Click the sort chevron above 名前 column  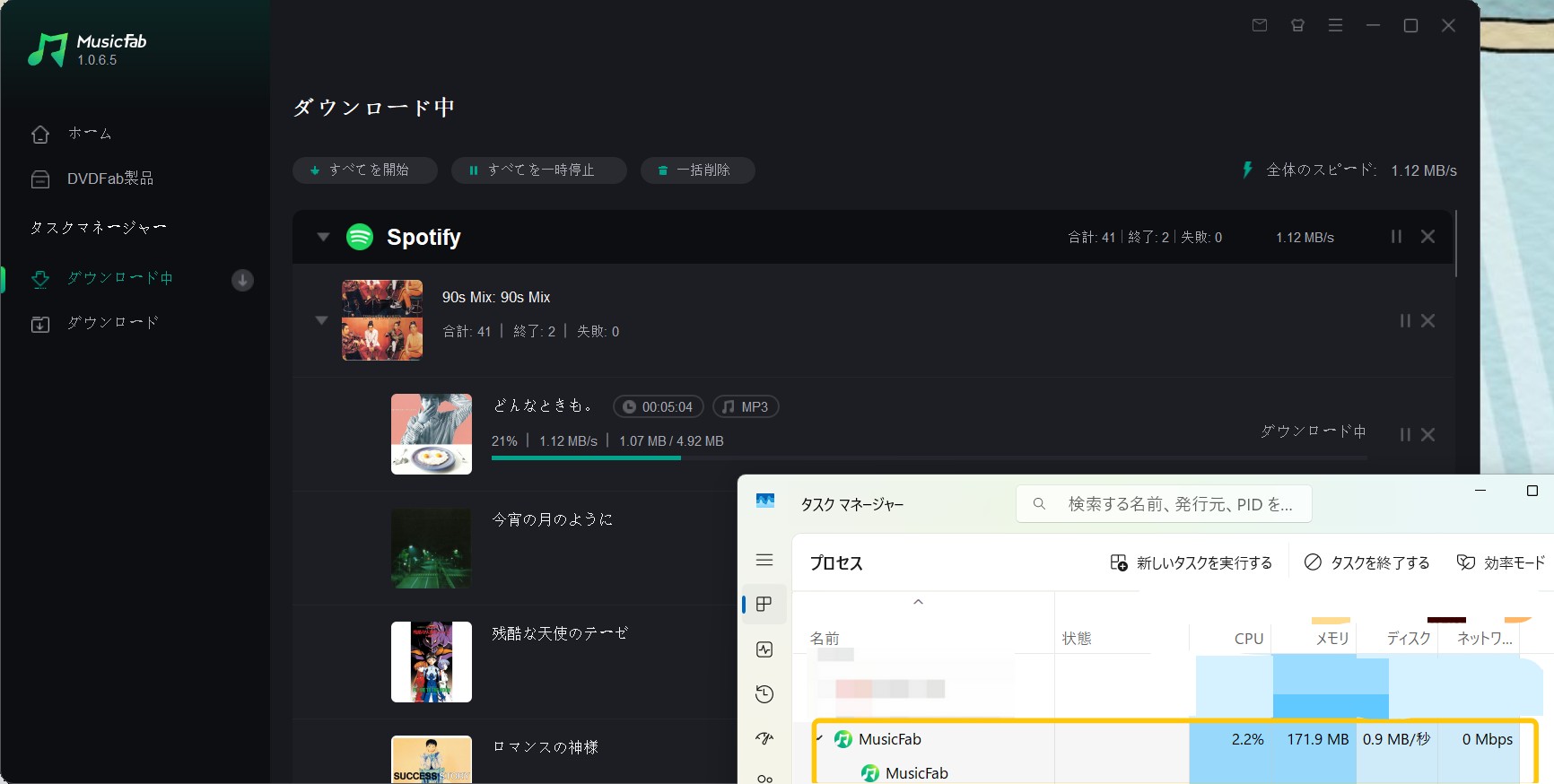(918, 602)
